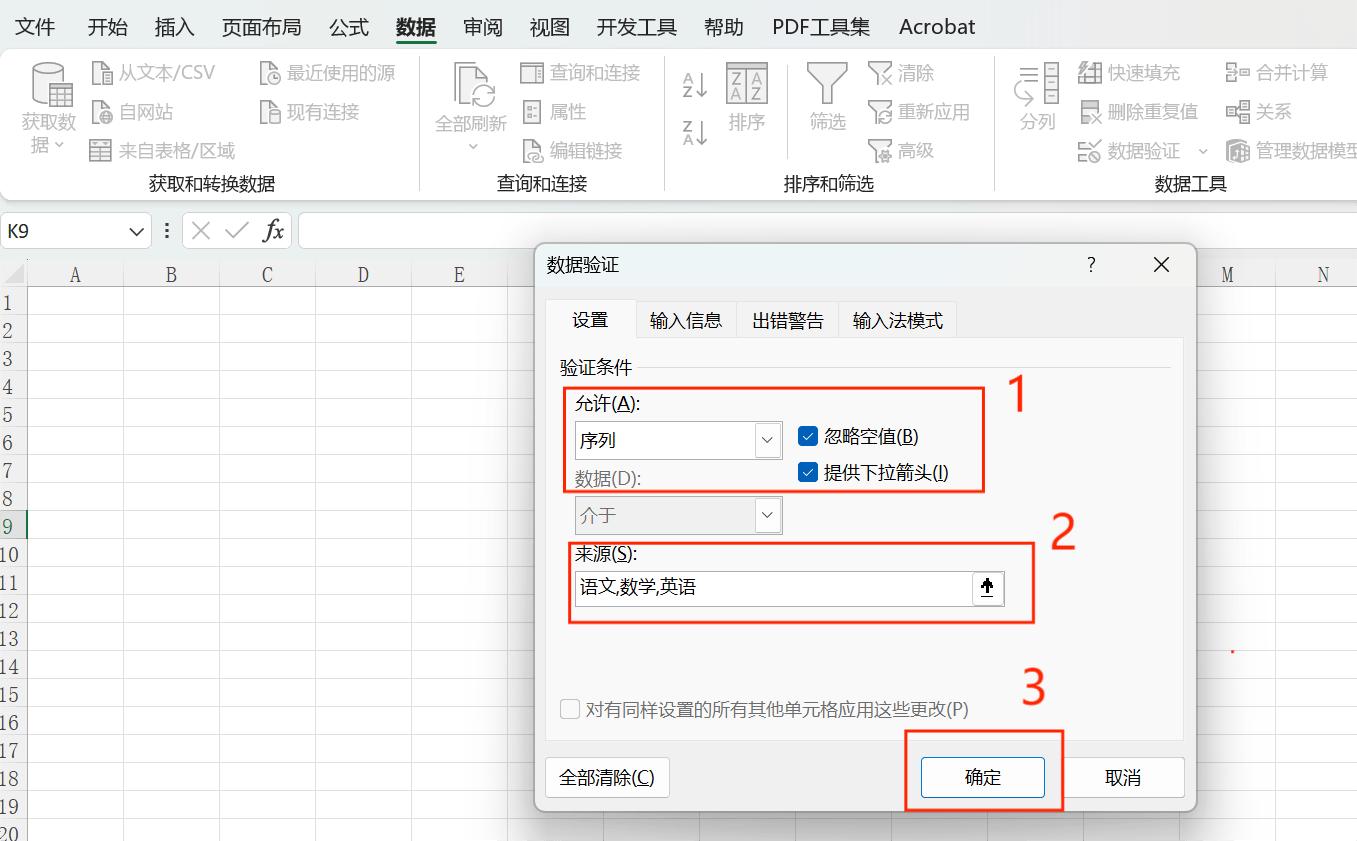The width and height of the screenshot is (1357, 841).
Task: Switch to the 视图 ribbon tab
Action: [550, 27]
